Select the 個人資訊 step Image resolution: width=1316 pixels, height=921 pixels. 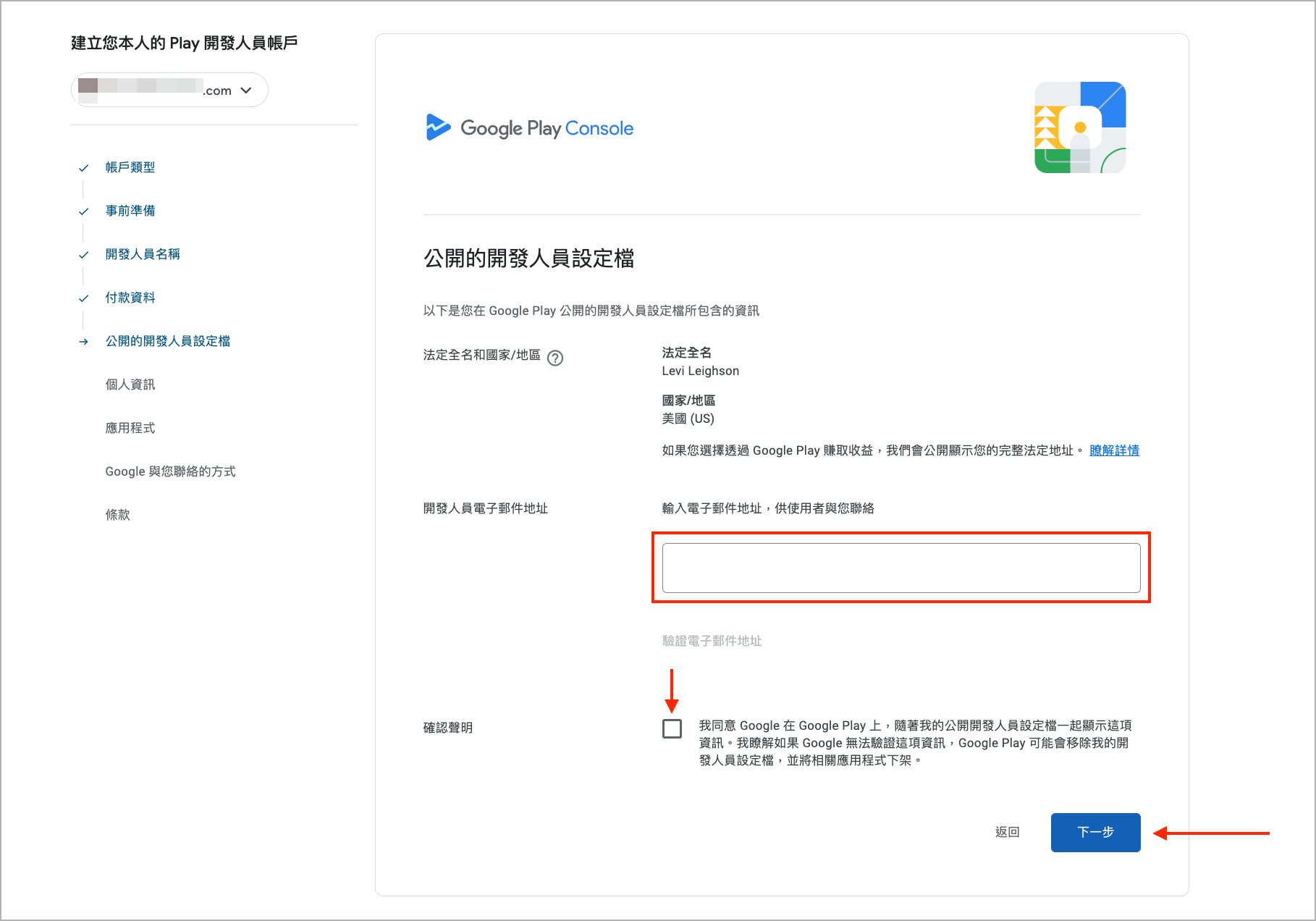pyautogui.click(x=130, y=384)
